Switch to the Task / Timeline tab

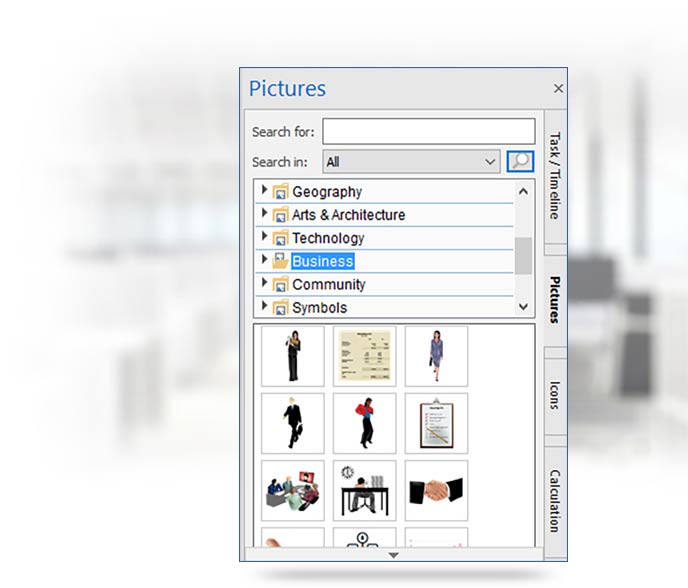coord(555,176)
